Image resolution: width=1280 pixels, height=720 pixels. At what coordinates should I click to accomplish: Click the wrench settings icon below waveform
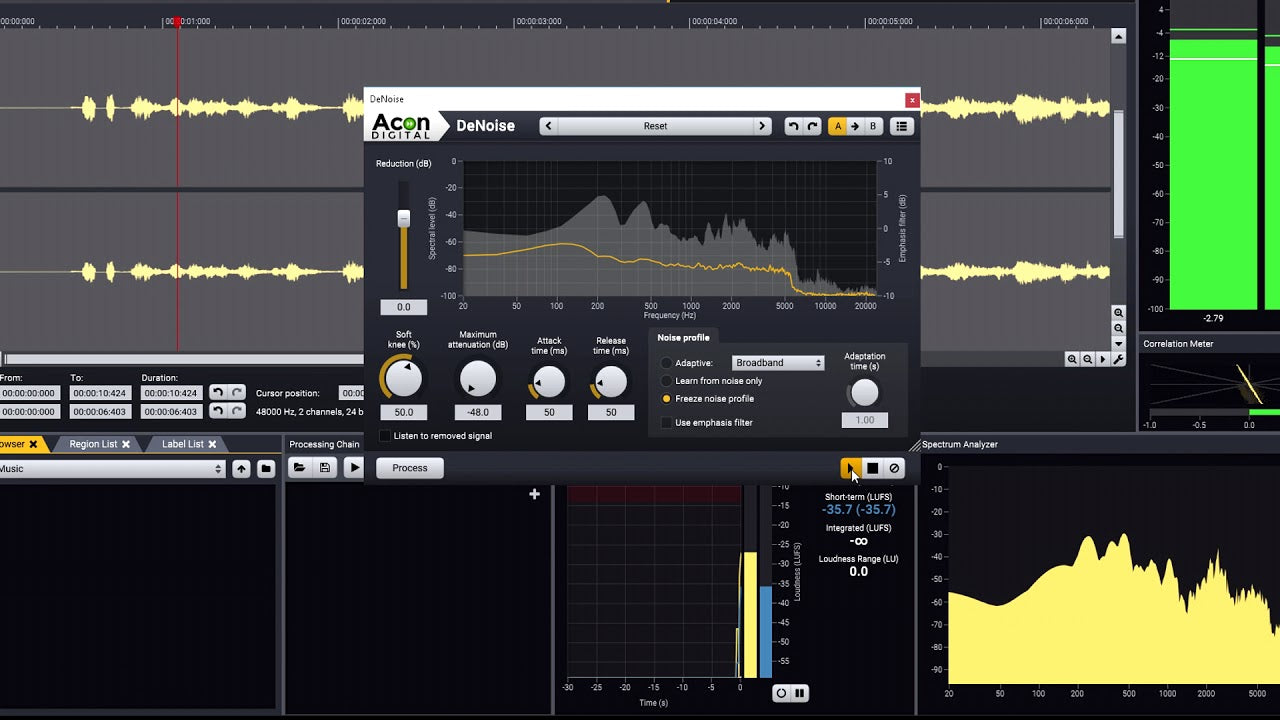coord(1118,359)
